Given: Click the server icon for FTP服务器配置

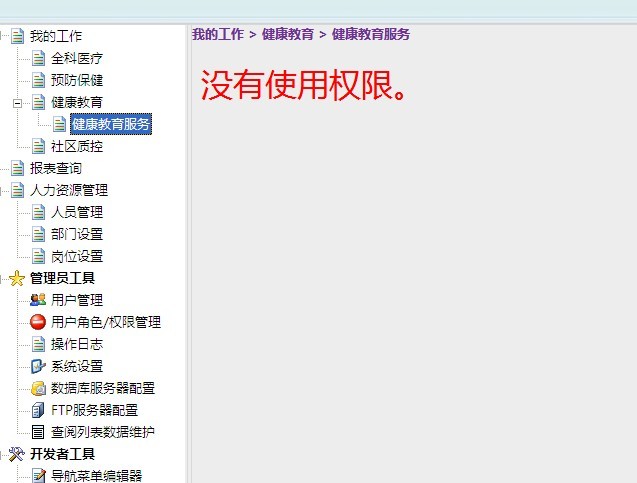Looking at the screenshot, I should (x=38, y=410).
